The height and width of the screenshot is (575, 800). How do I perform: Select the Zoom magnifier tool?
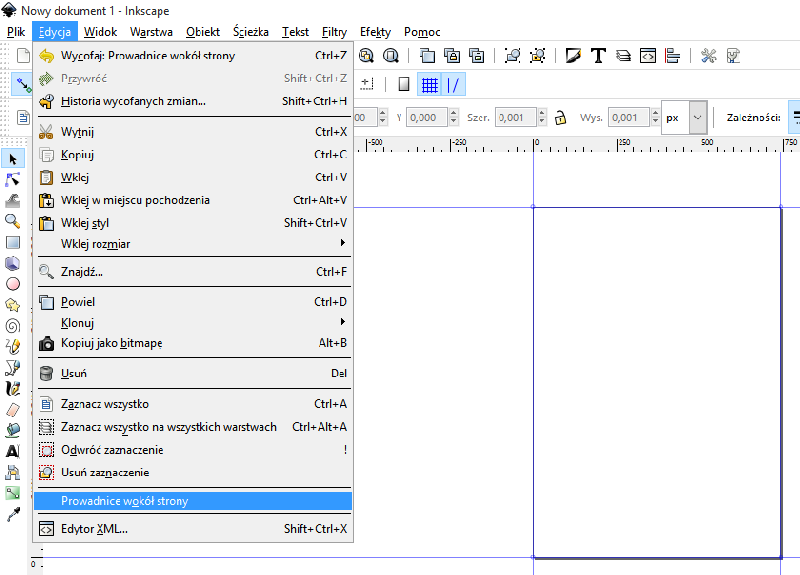coord(13,221)
